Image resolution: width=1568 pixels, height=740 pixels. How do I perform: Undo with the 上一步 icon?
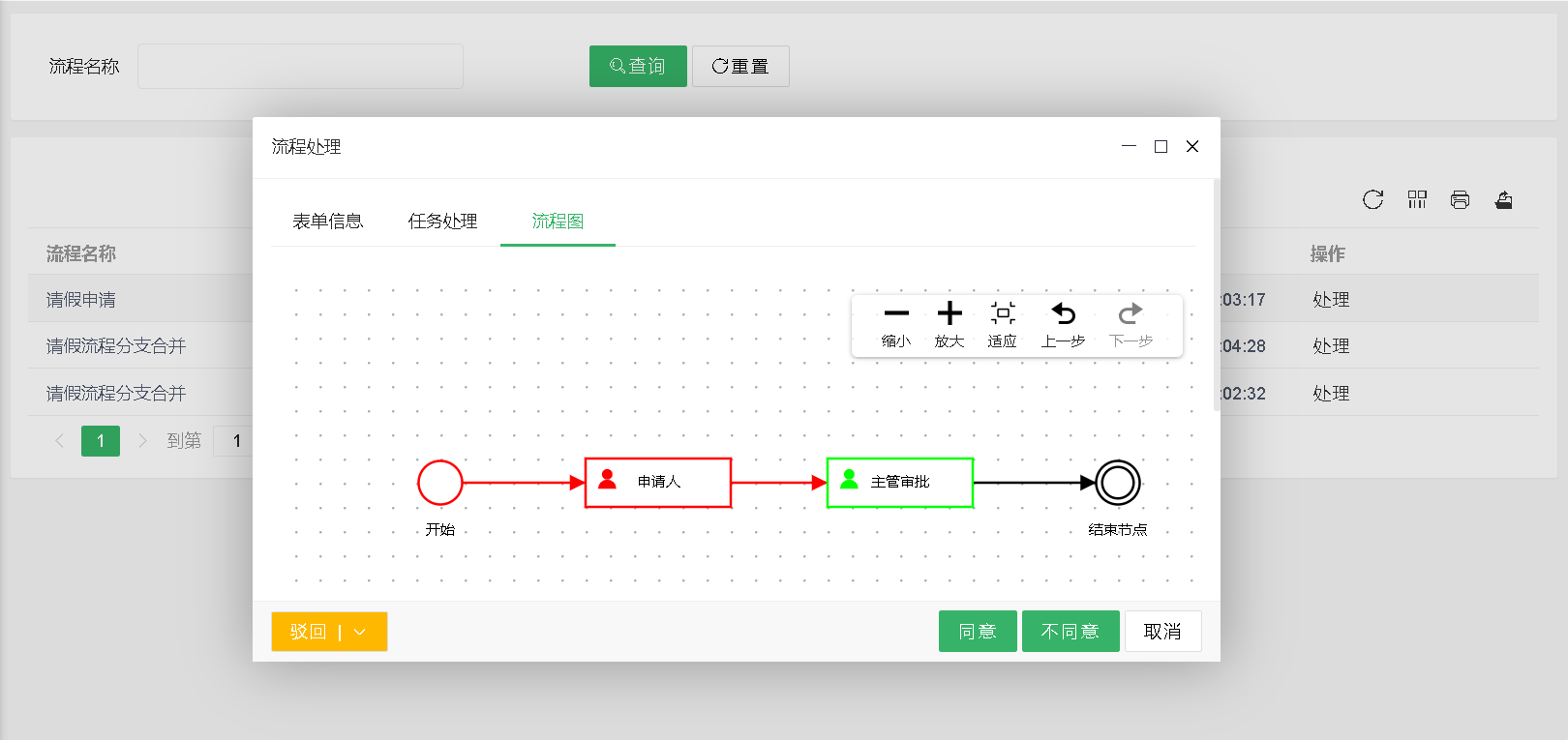[x=1063, y=313]
